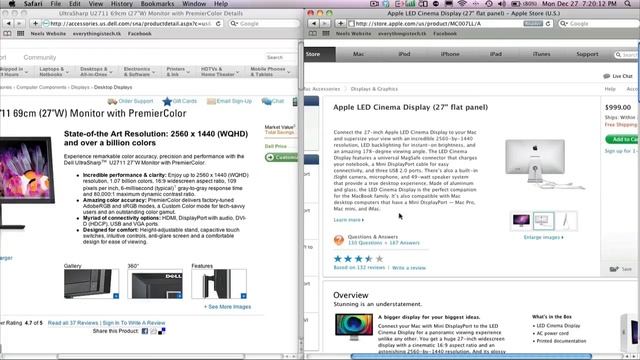Click the Apple Store URL address field
The image size is (640, 360).
(450, 24)
